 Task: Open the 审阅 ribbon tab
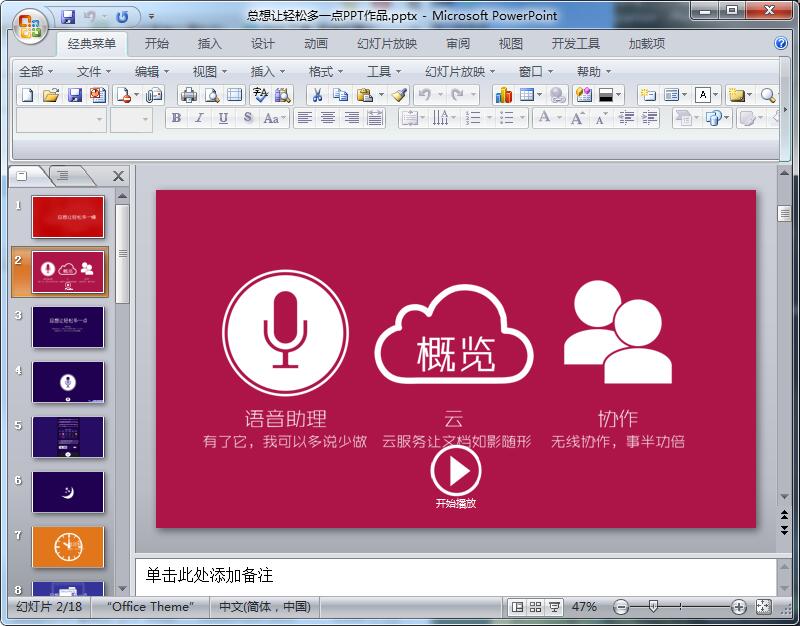pyautogui.click(x=458, y=44)
